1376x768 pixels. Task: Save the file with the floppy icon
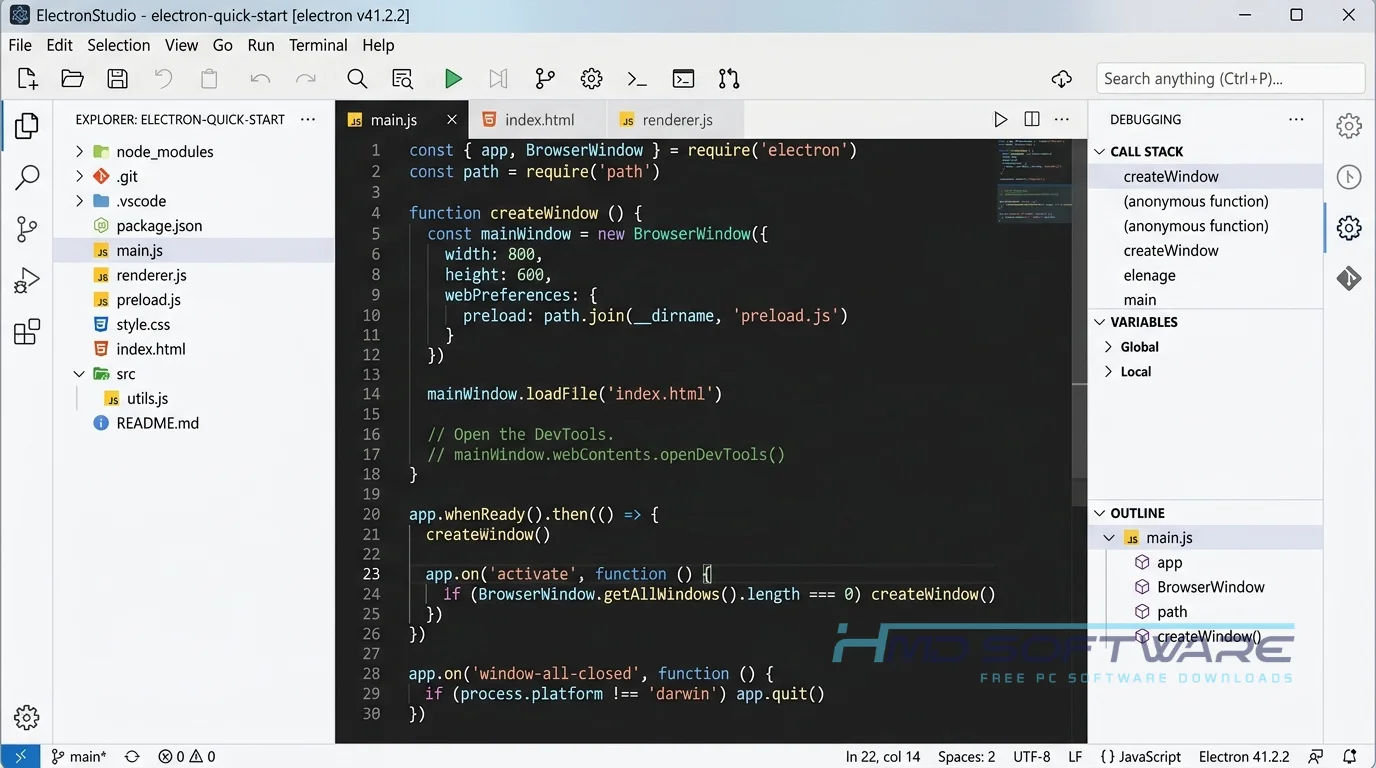pos(118,79)
